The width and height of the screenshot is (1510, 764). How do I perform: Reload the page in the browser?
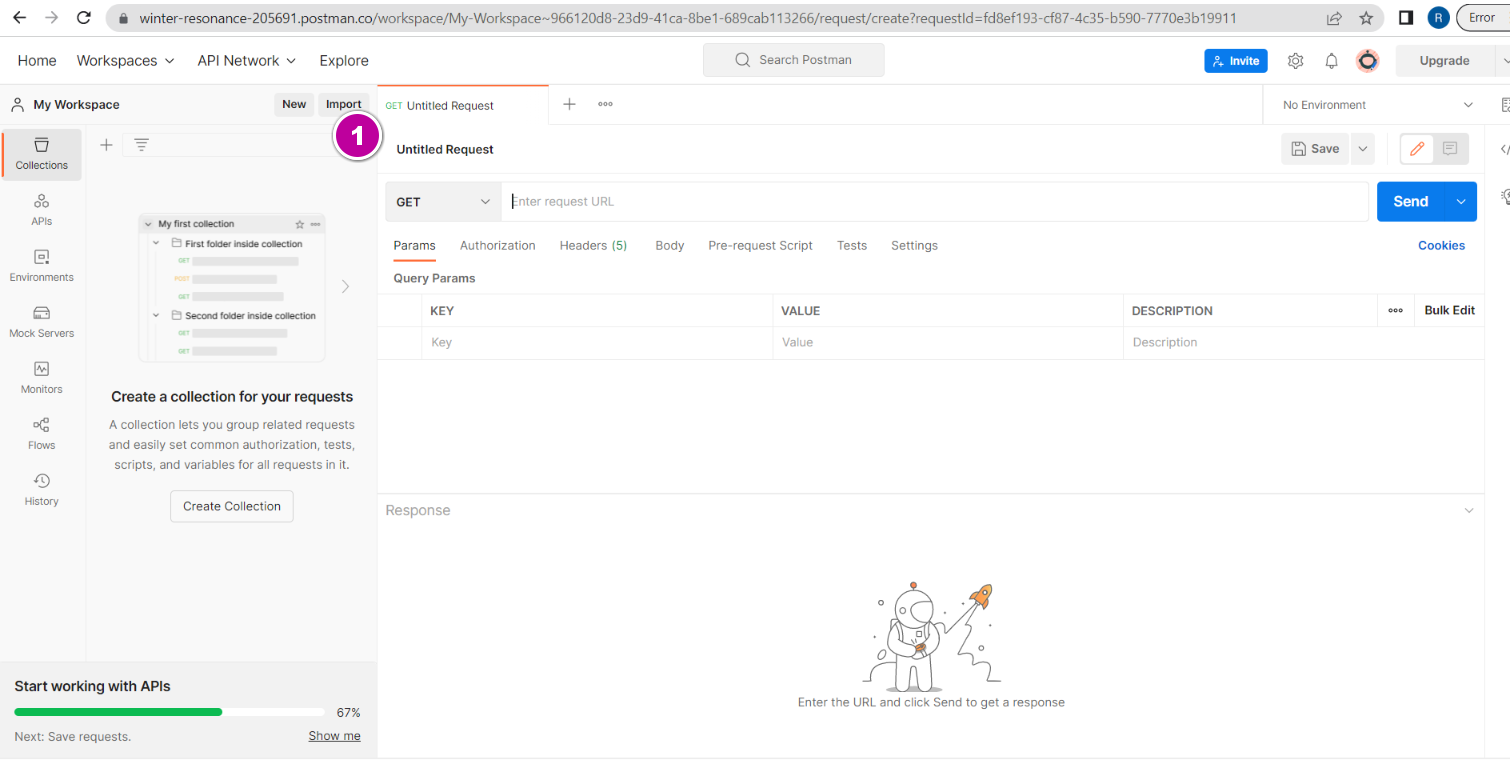[x=84, y=18]
